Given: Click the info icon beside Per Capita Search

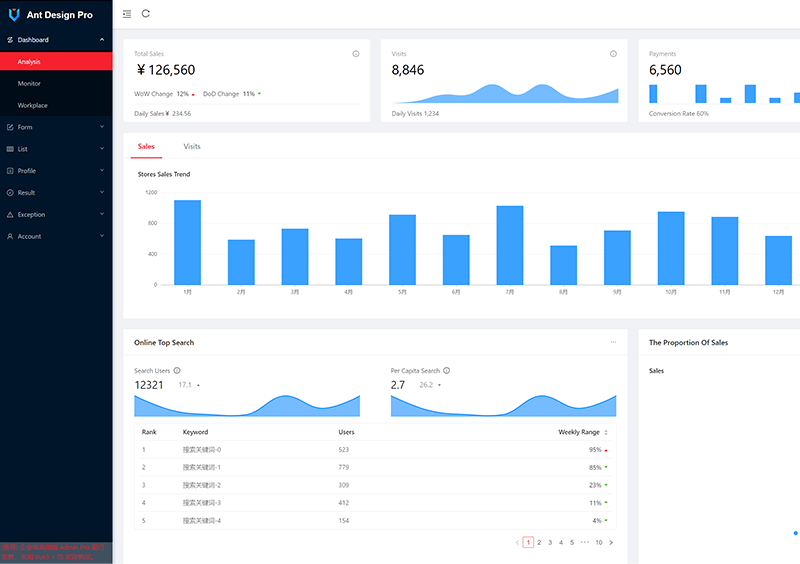Looking at the screenshot, I should [x=446, y=370].
